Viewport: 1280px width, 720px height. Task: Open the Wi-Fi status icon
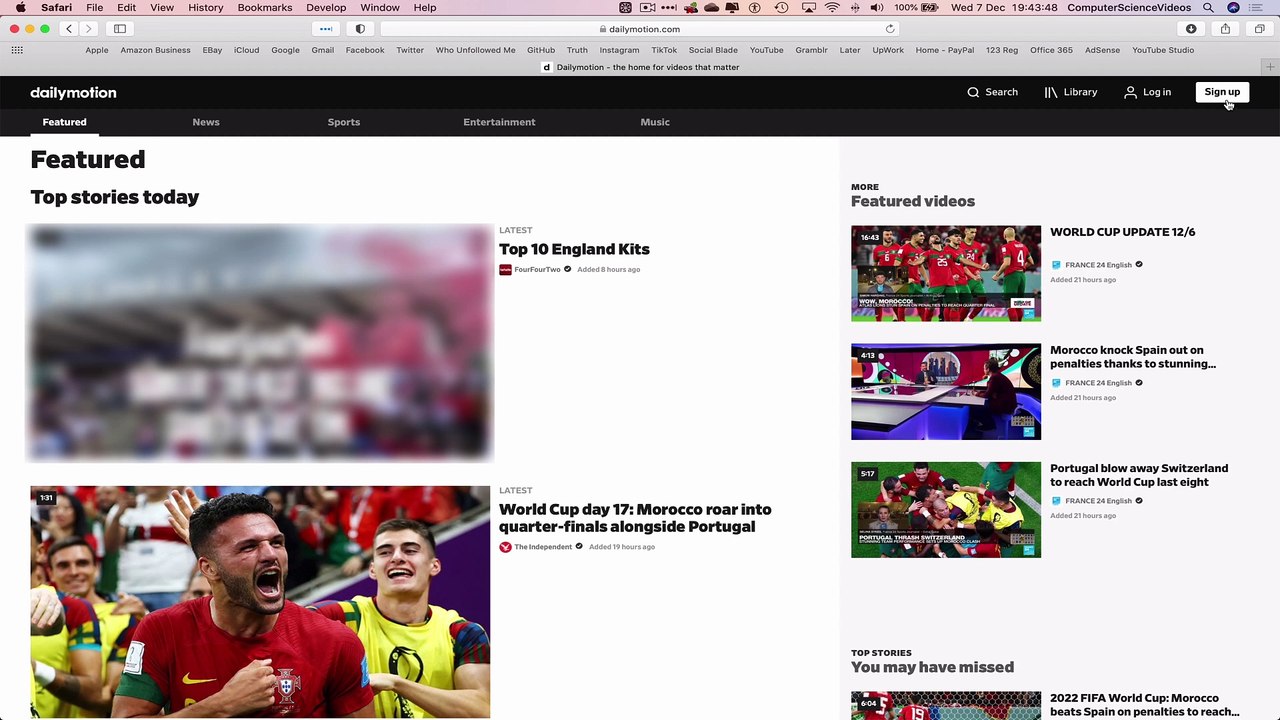pyautogui.click(x=832, y=8)
